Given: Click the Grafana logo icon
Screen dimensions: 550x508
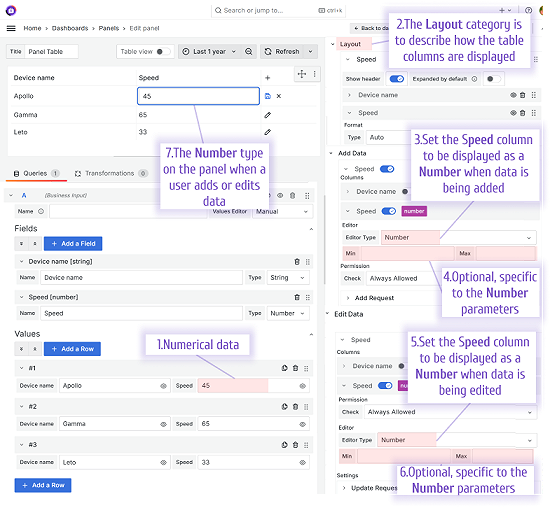Looking at the screenshot, I should pyautogui.click(x=11, y=10).
